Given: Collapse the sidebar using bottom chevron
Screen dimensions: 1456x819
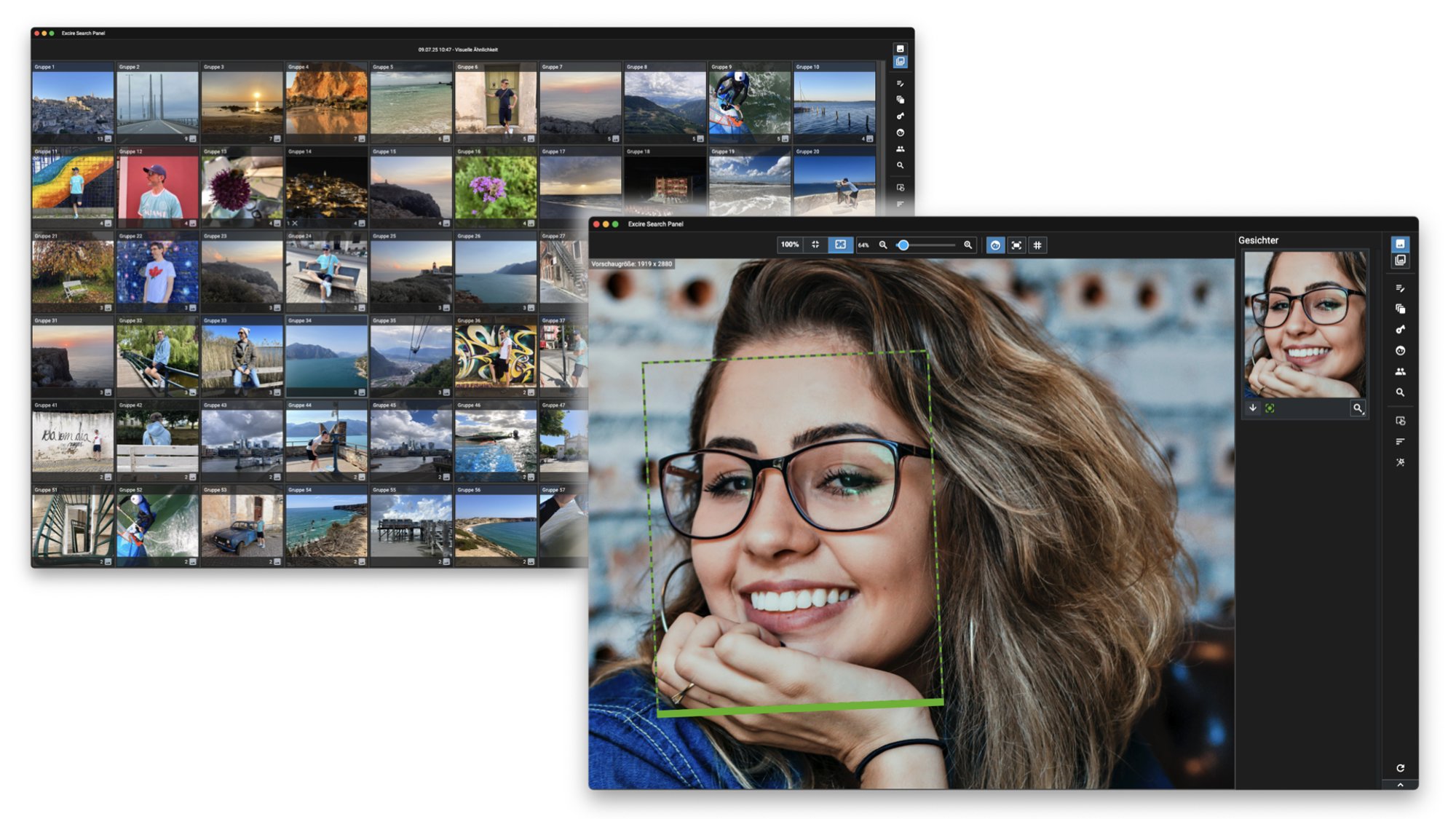Looking at the screenshot, I should click(x=1400, y=785).
